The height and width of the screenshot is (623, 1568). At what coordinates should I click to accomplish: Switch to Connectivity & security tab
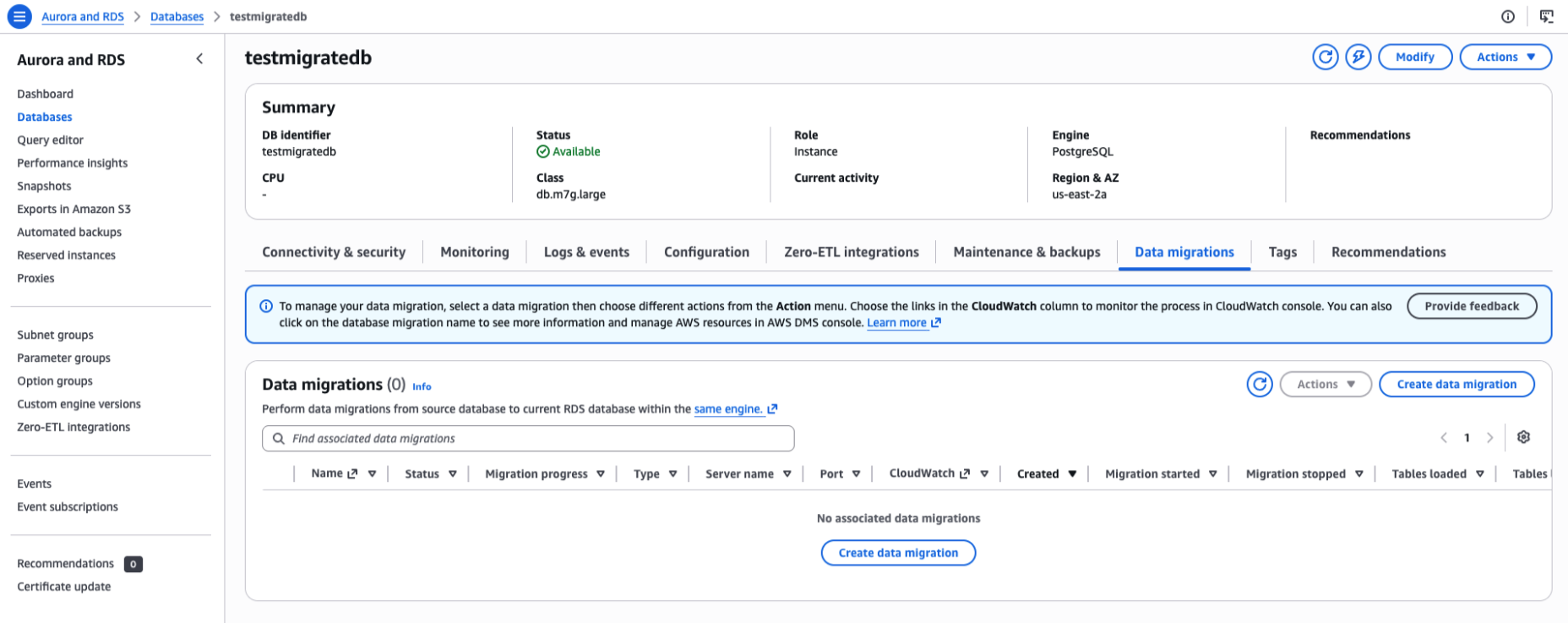[x=334, y=252]
